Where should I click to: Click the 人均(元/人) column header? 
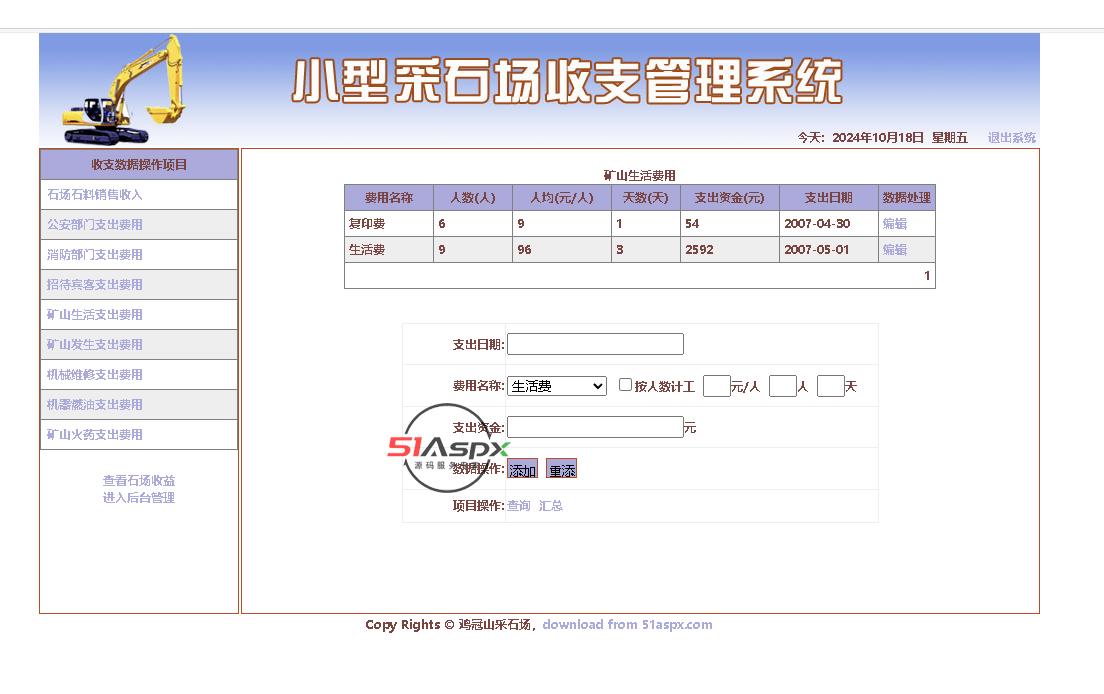tap(562, 198)
